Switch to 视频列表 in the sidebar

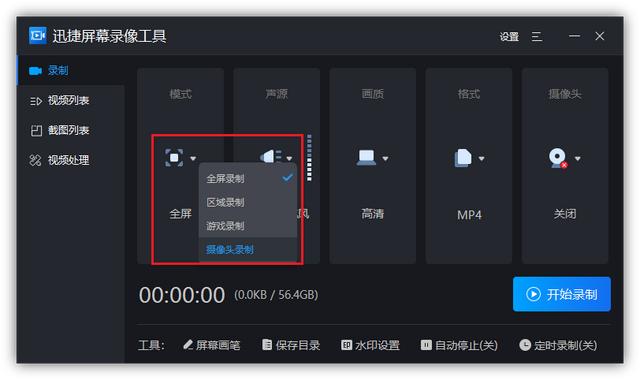coord(70,100)
